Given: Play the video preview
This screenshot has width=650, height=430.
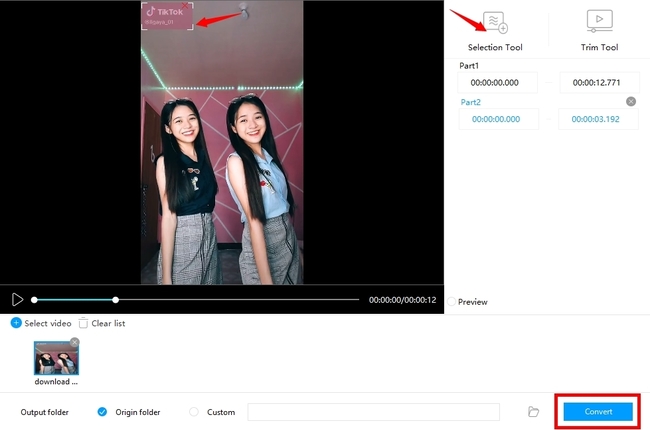Looking at the screenshot, I should [x=17, y=299].
